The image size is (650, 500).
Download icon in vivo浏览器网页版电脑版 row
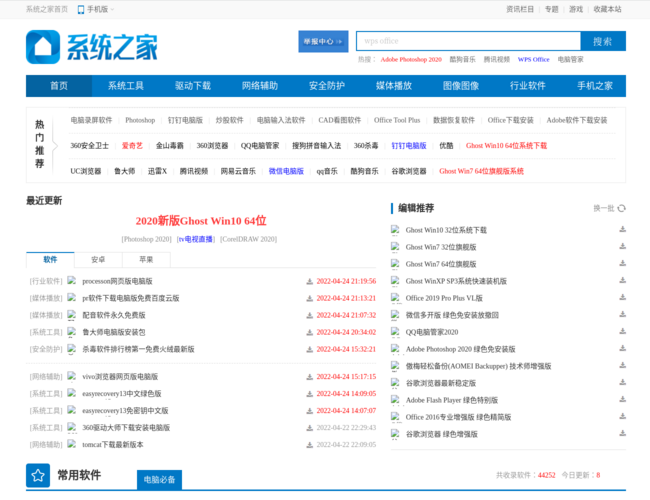(309, 377)
